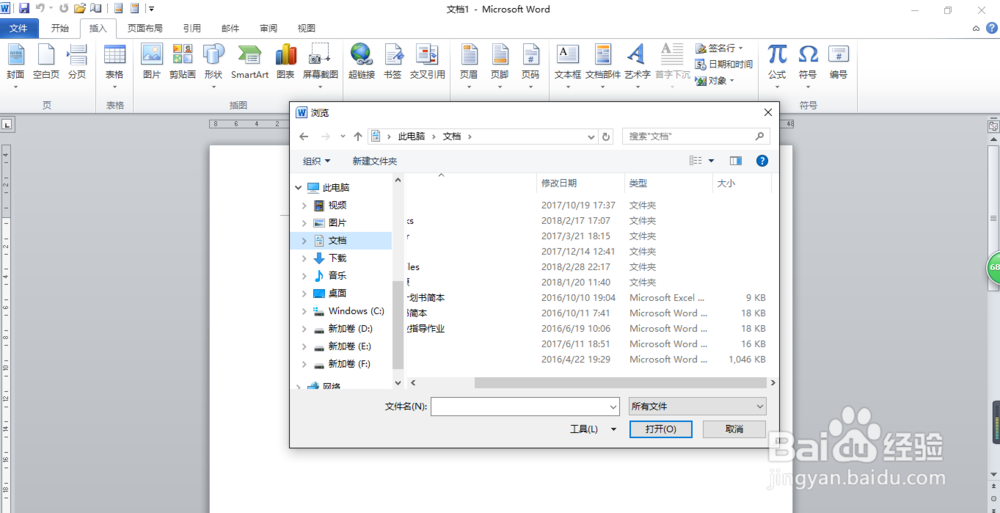The width and height of the screenshot is (1000, 513).
Task: Select Desktop (桌面) in the navigation tree
Action: pos(337,294)
